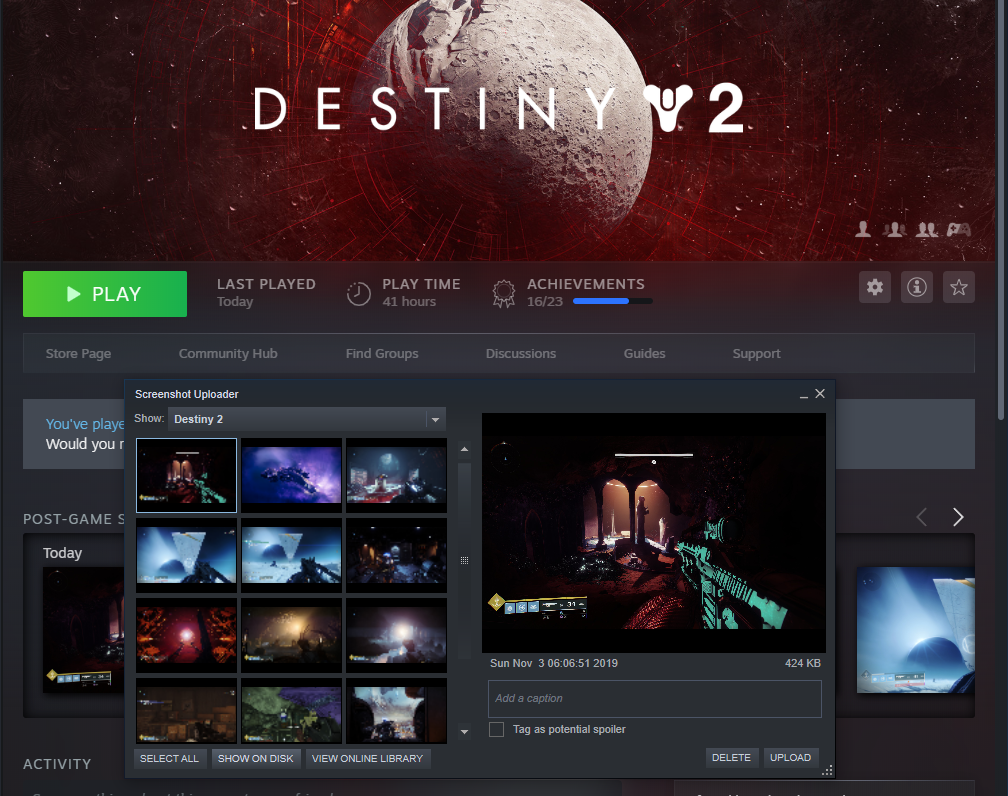Click the play time clock icon
Viewport: 1008px width, 796px height.
tap(359, 294)
